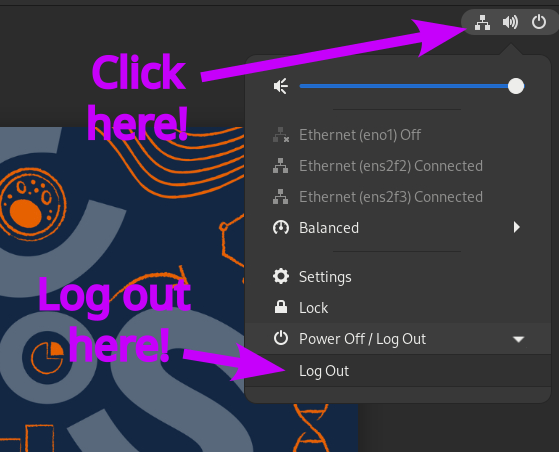The height and width of the screenshot is (452, 559).
Task: Select Ethernet (ens2f2) Connected entry
Action: point(398,166)
